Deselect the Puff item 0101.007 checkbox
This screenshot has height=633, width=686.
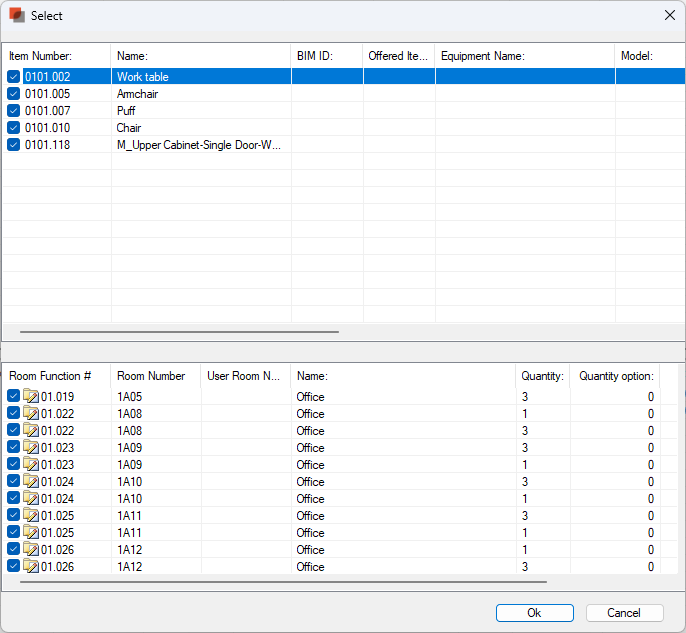point(14,111)
